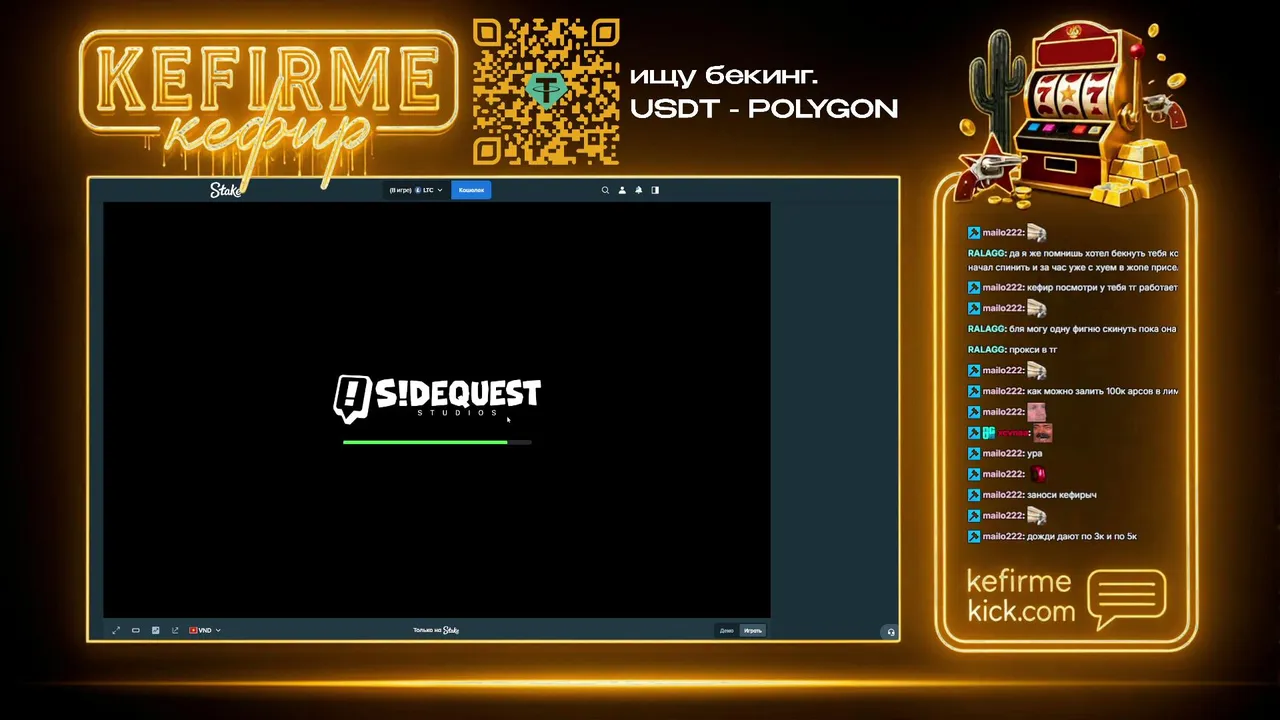Open the search magnifier icon
Screen dimensions: 1280x720
(x=605, y=190)
